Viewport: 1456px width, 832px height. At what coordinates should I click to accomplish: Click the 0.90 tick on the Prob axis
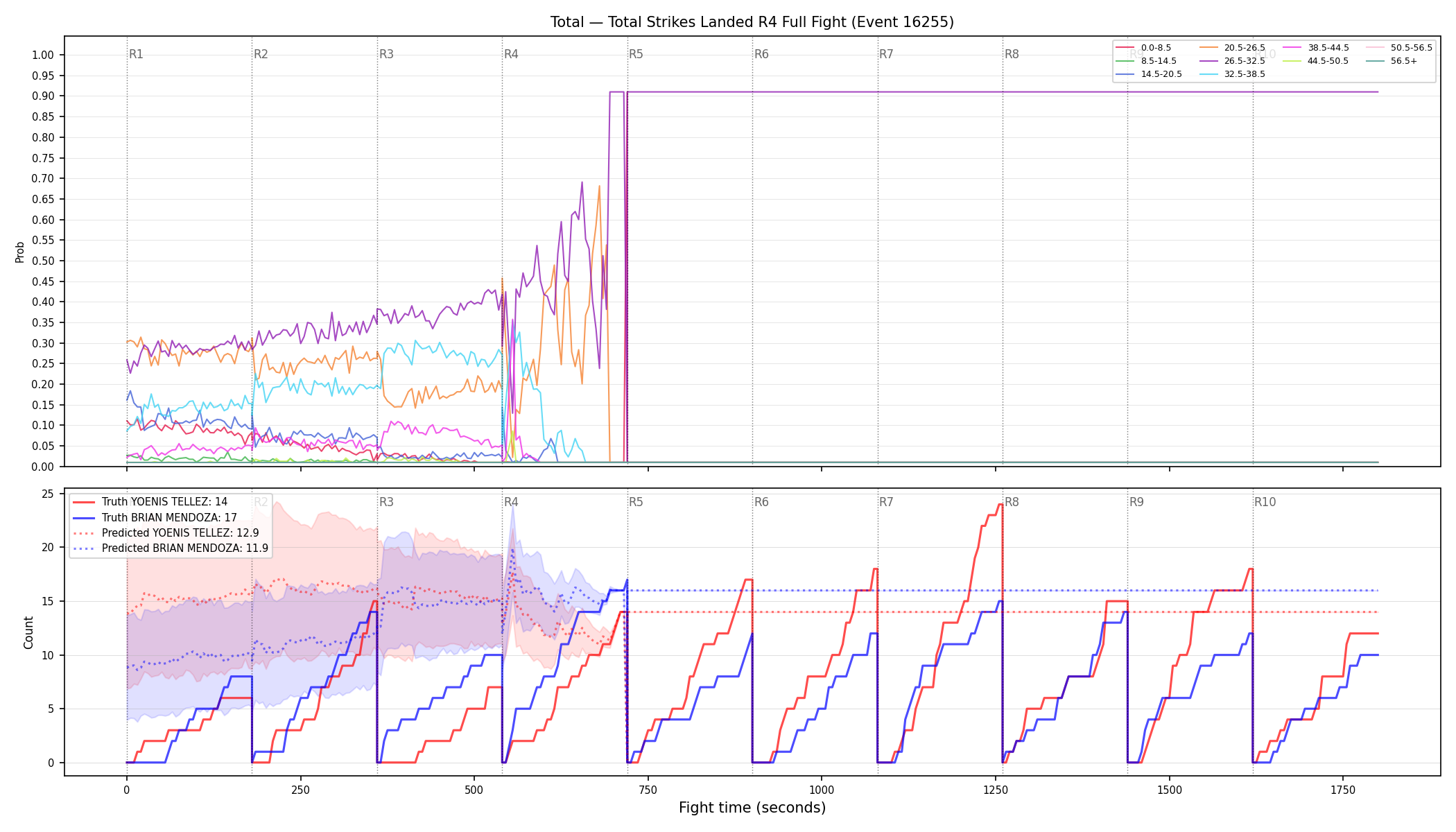pyautogui.click(x=43, y=96)
